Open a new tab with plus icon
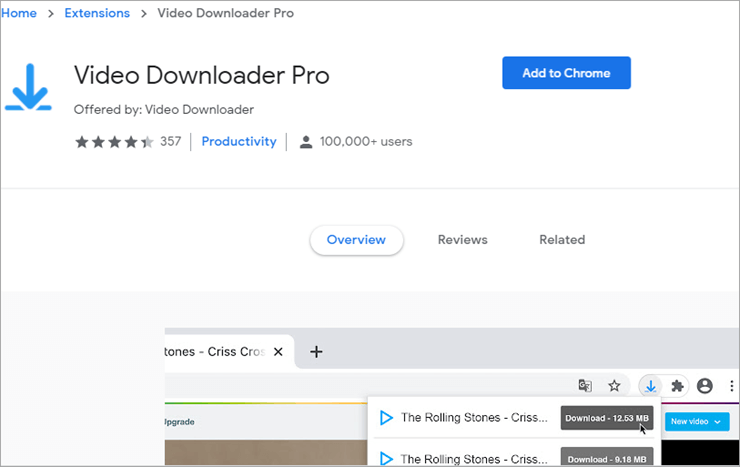Screen dimensions: 740x467 [316, 351]
